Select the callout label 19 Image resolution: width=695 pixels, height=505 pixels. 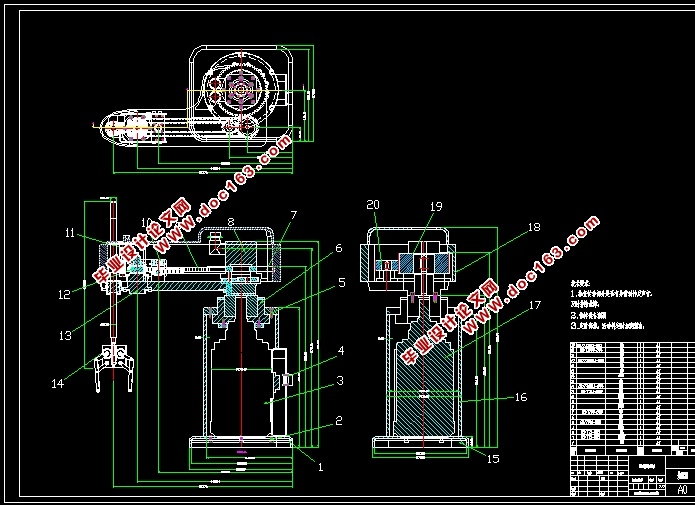(x=436, y=207)
